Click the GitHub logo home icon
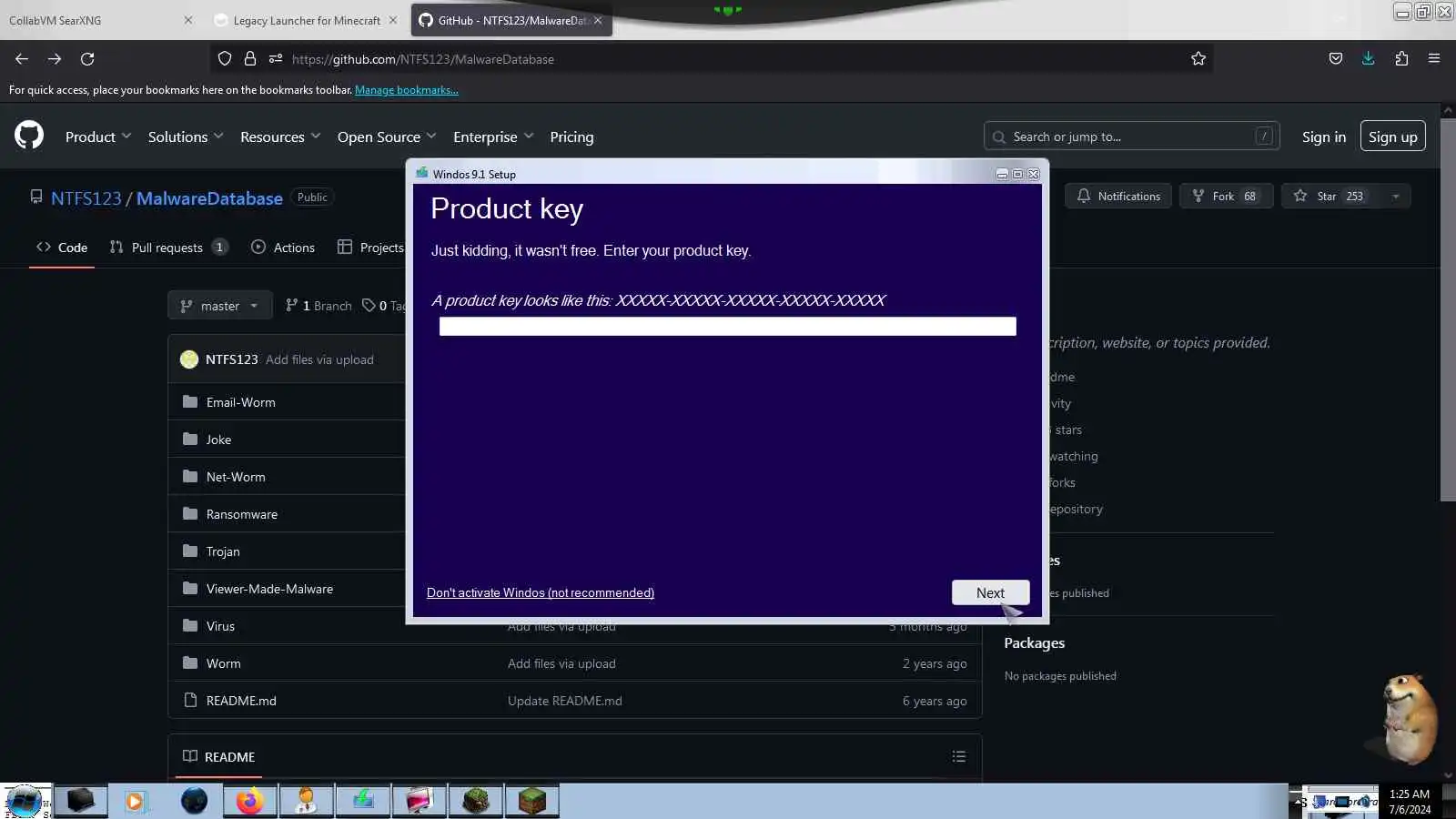 [29, 136]
